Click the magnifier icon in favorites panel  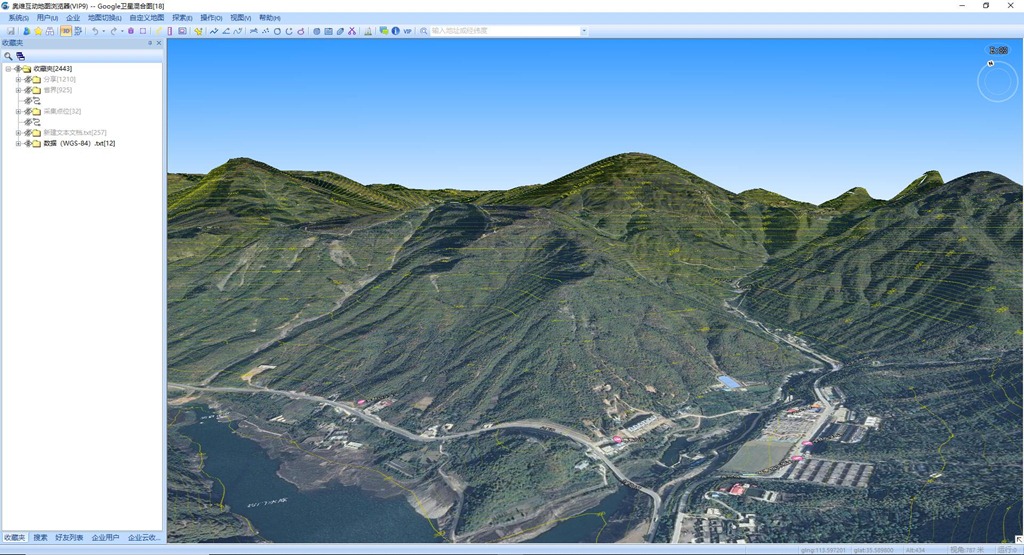tap(8, 56)
